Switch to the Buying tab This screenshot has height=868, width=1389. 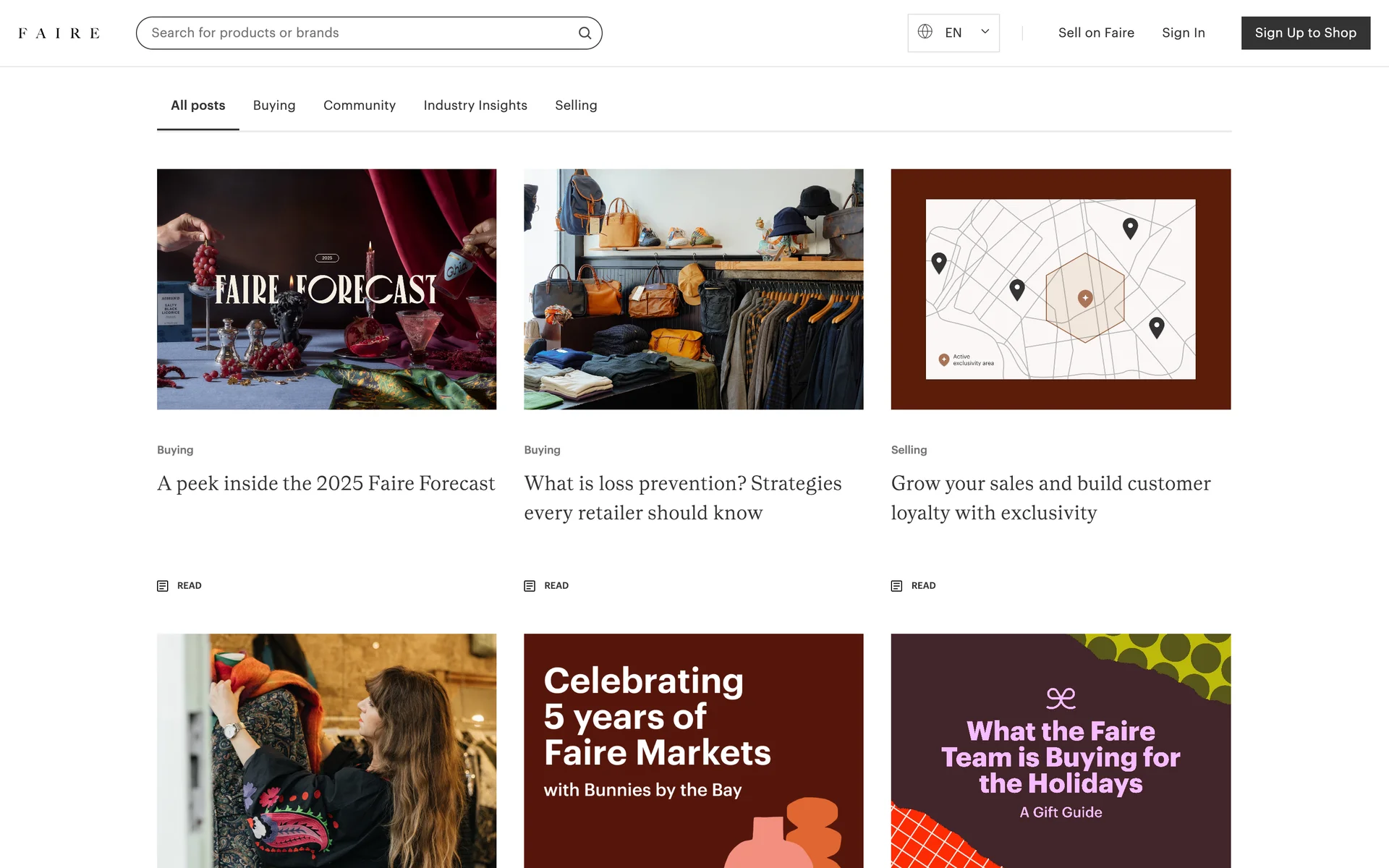click(x=274, y=106)
